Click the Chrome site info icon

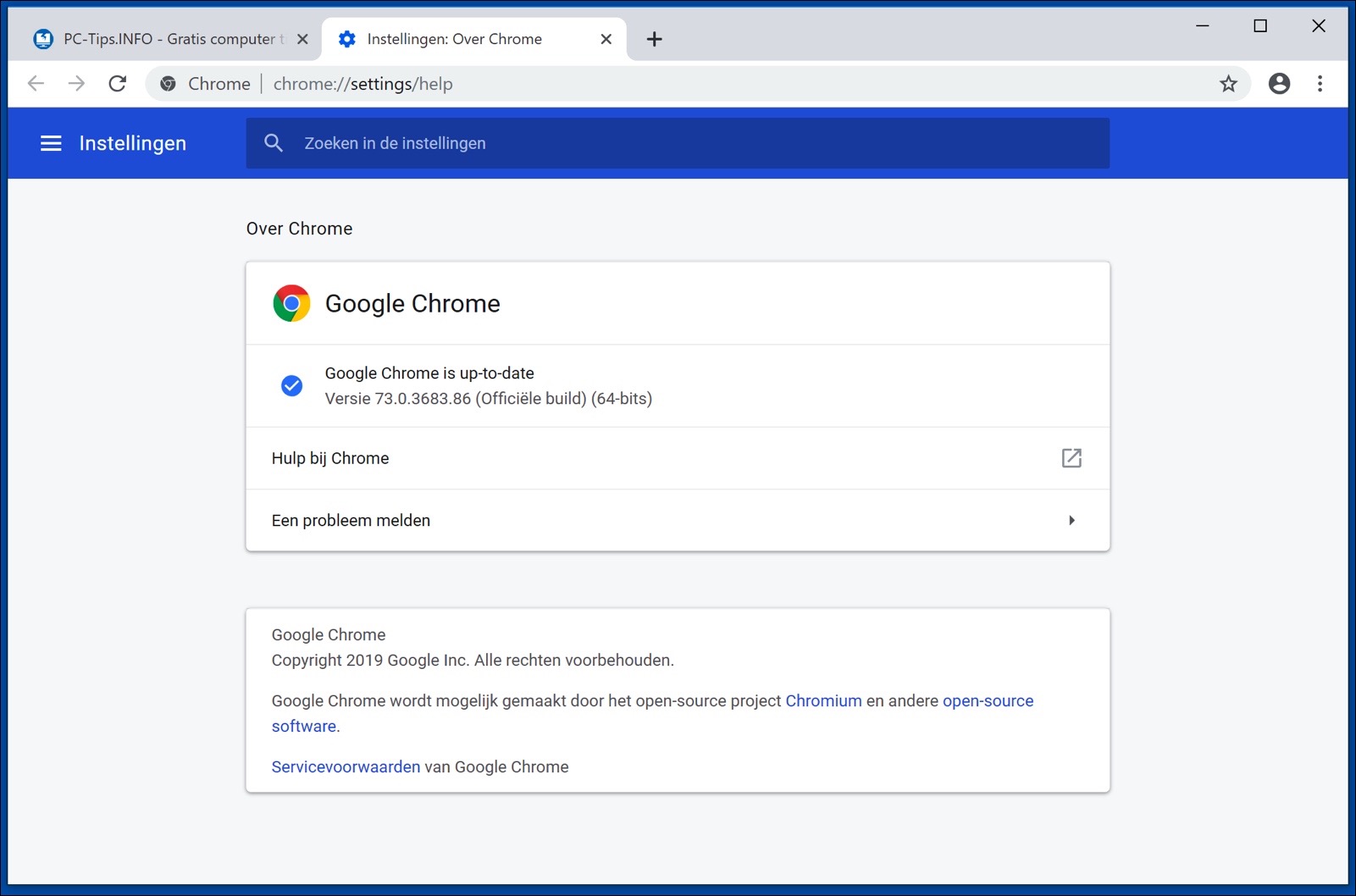168,83
